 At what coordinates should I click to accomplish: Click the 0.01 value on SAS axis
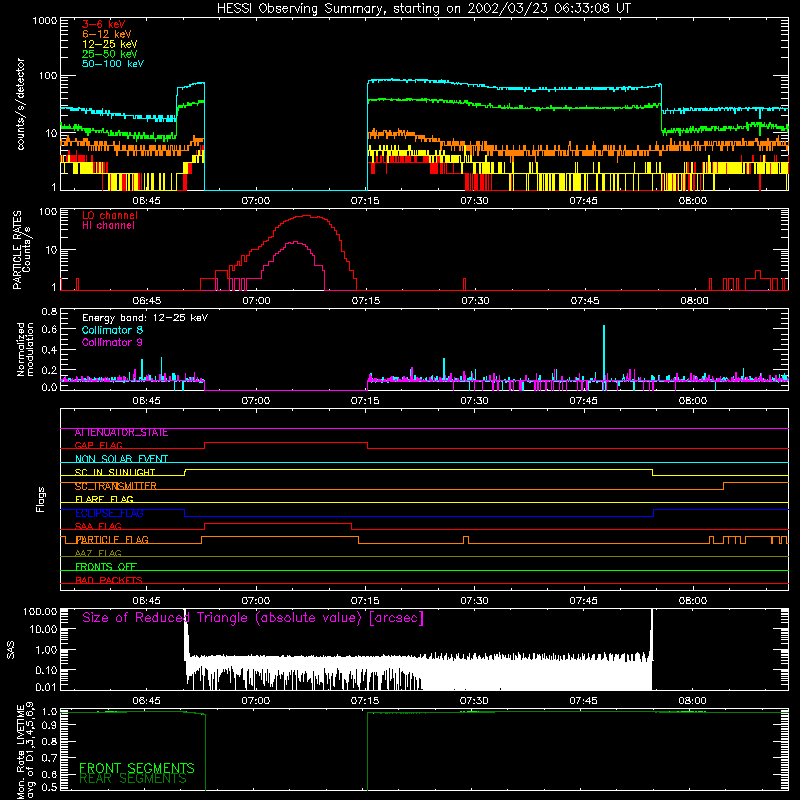point(46,687)
